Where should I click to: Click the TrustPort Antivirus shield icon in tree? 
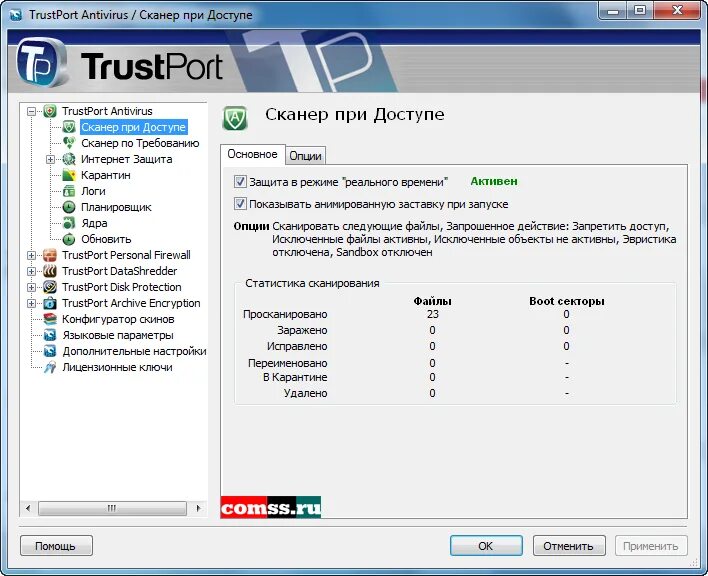click(x=50, y=111)
